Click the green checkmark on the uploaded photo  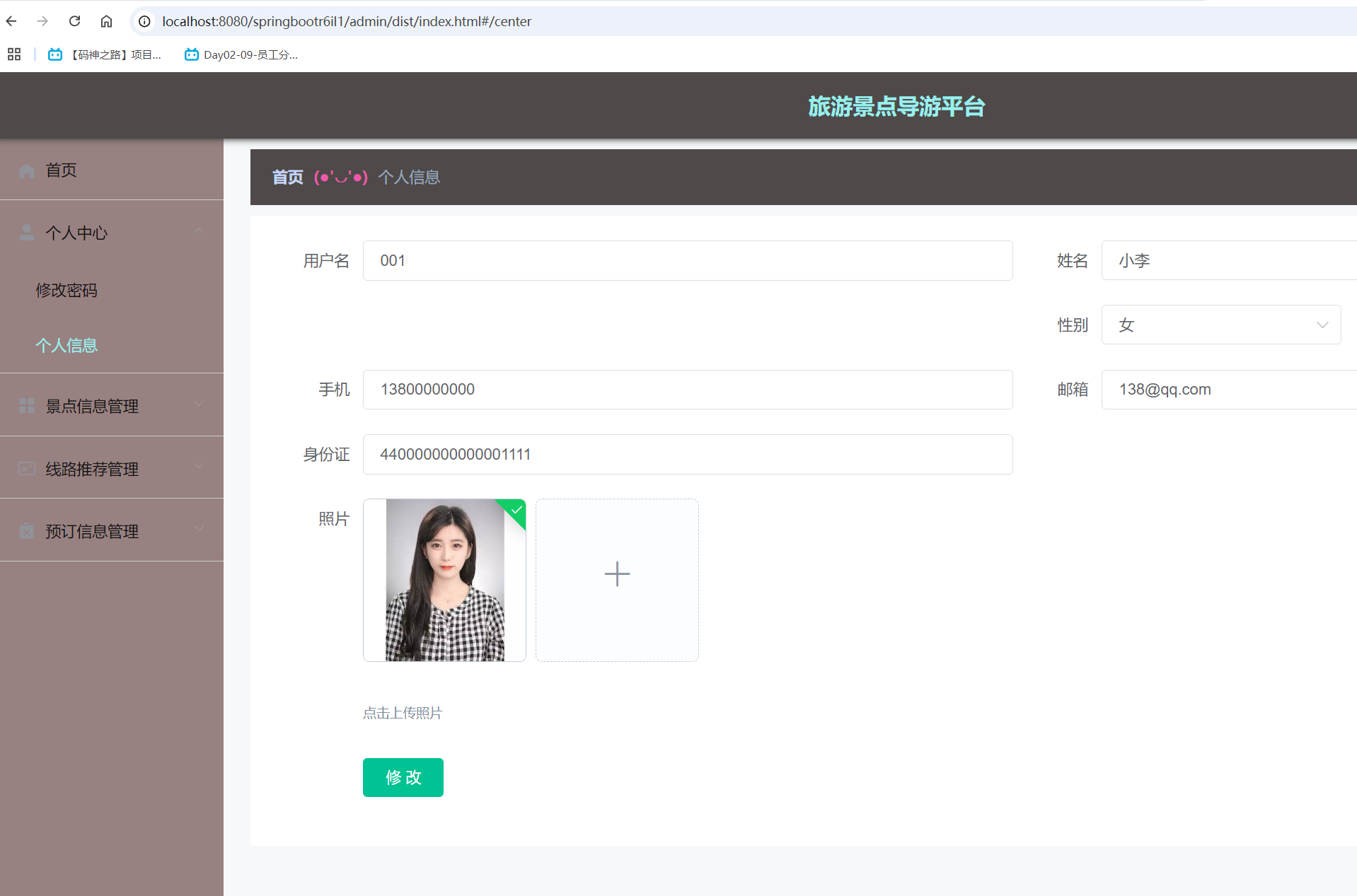pyautogui.click(x=516, y=511)
